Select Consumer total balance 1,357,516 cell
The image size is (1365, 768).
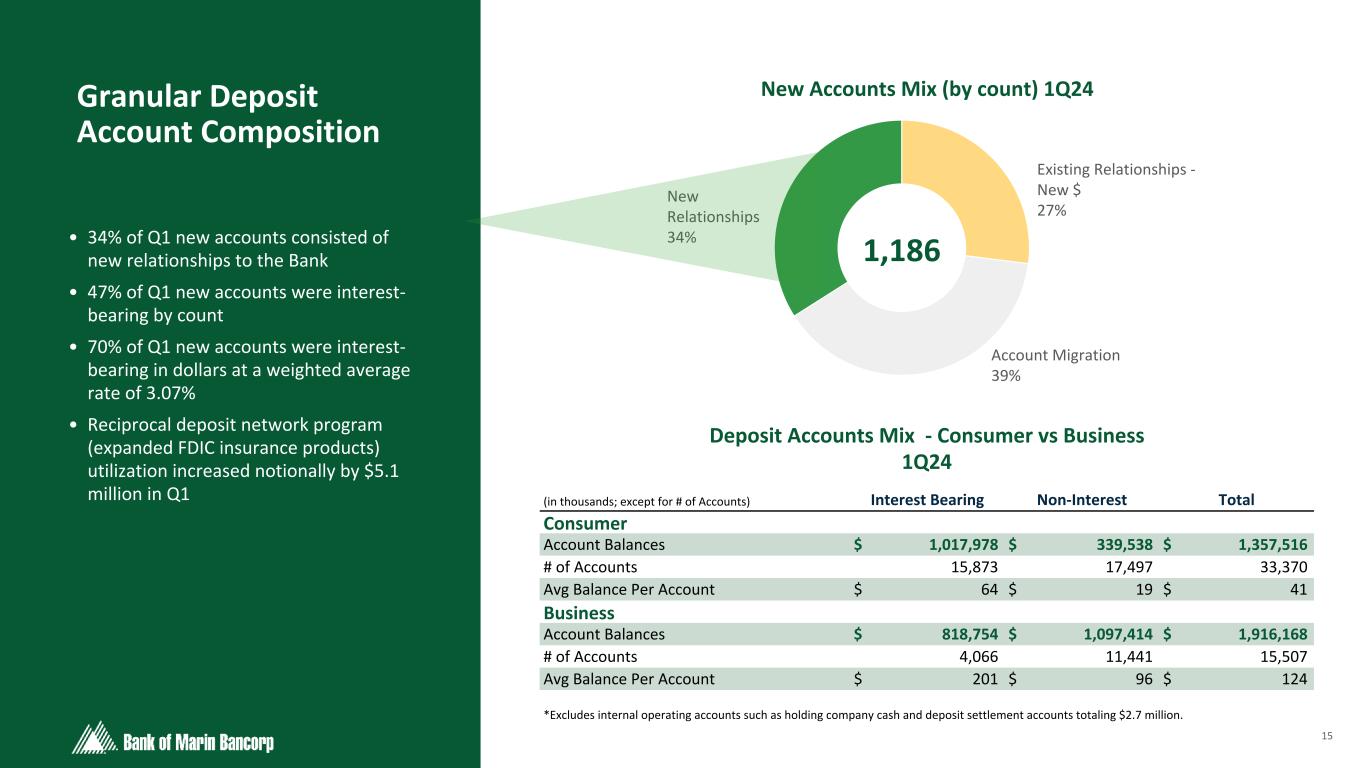click(x=1256, y=545)
